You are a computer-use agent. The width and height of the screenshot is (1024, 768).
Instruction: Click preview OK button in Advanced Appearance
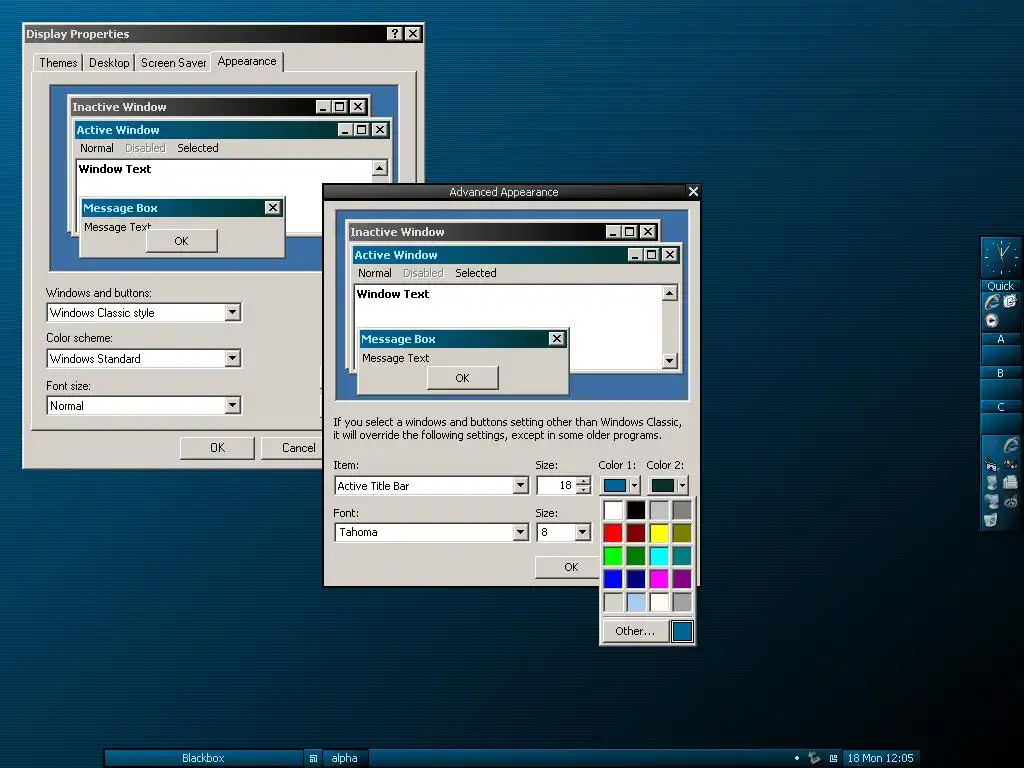[x=462, y=378]
